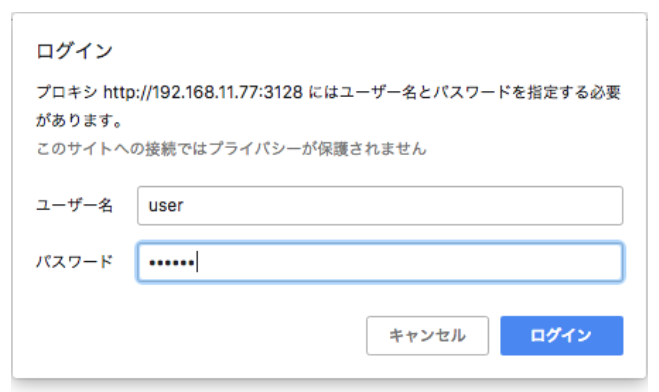Viewport: 659px width, 392px height.
Task: Click the masked password dots
Action: (171, 263)
